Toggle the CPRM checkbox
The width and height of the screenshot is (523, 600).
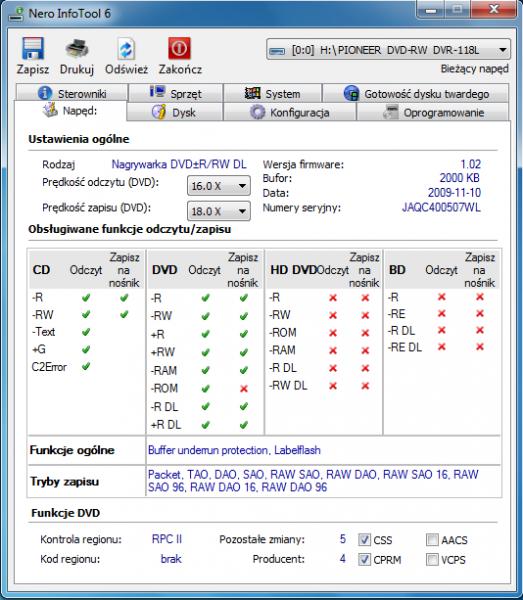click(364, 559)
